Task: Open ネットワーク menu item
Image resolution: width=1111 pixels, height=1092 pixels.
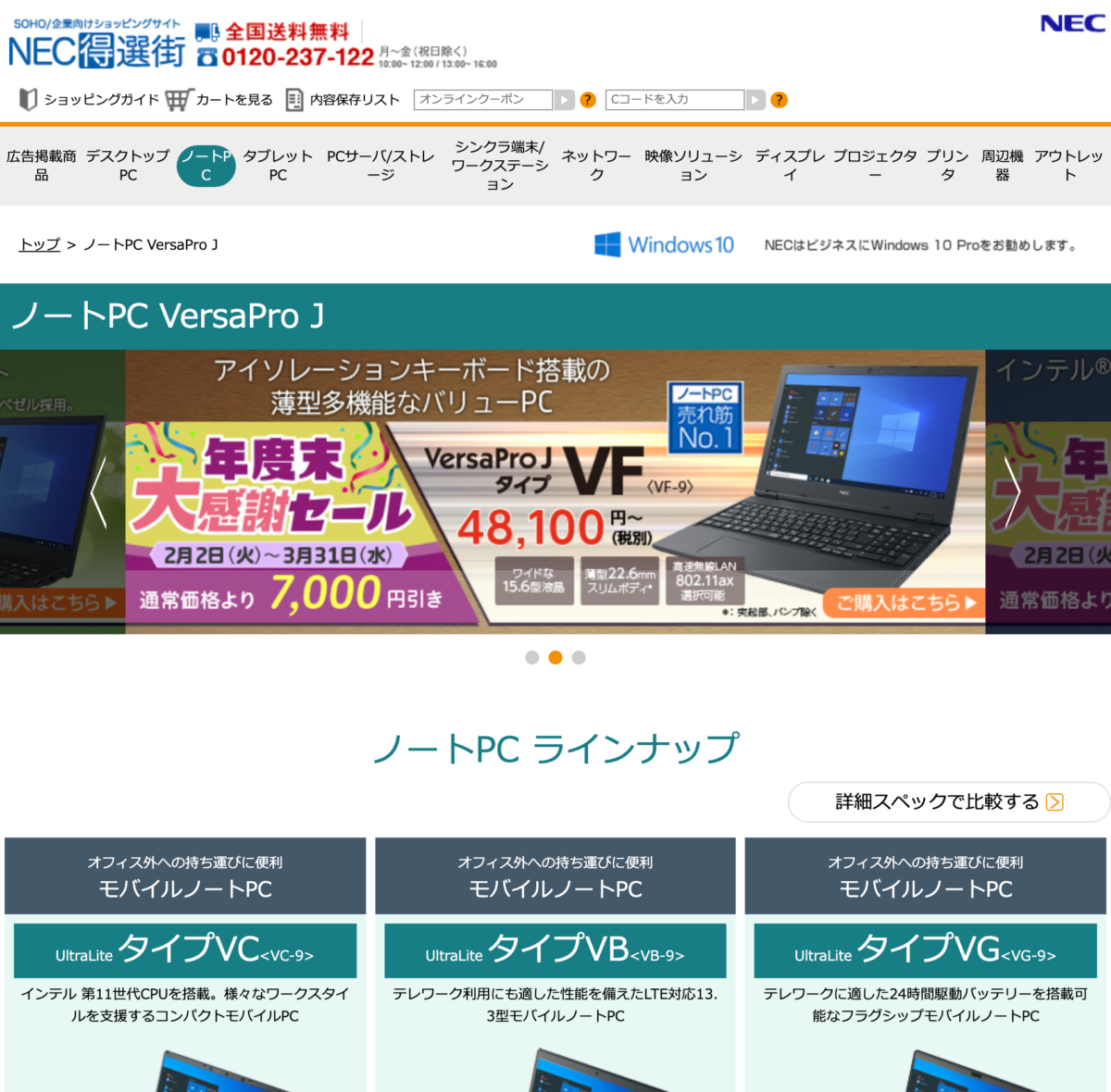Action: click(x=596, y=166)
